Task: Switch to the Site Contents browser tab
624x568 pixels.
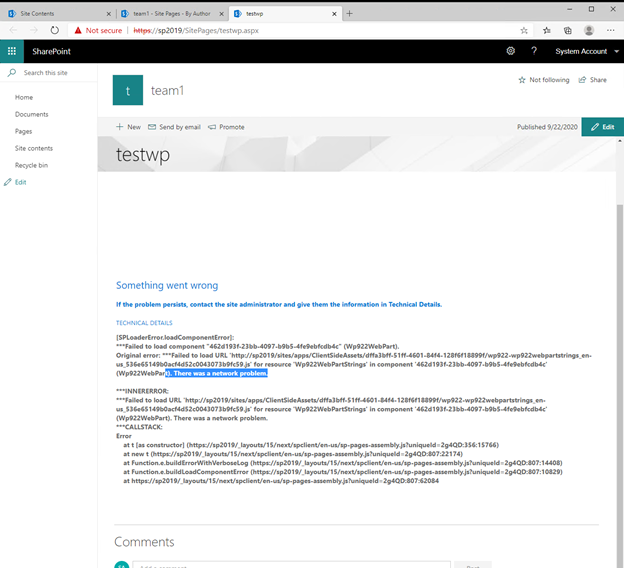Action: [x=58, y=14]
